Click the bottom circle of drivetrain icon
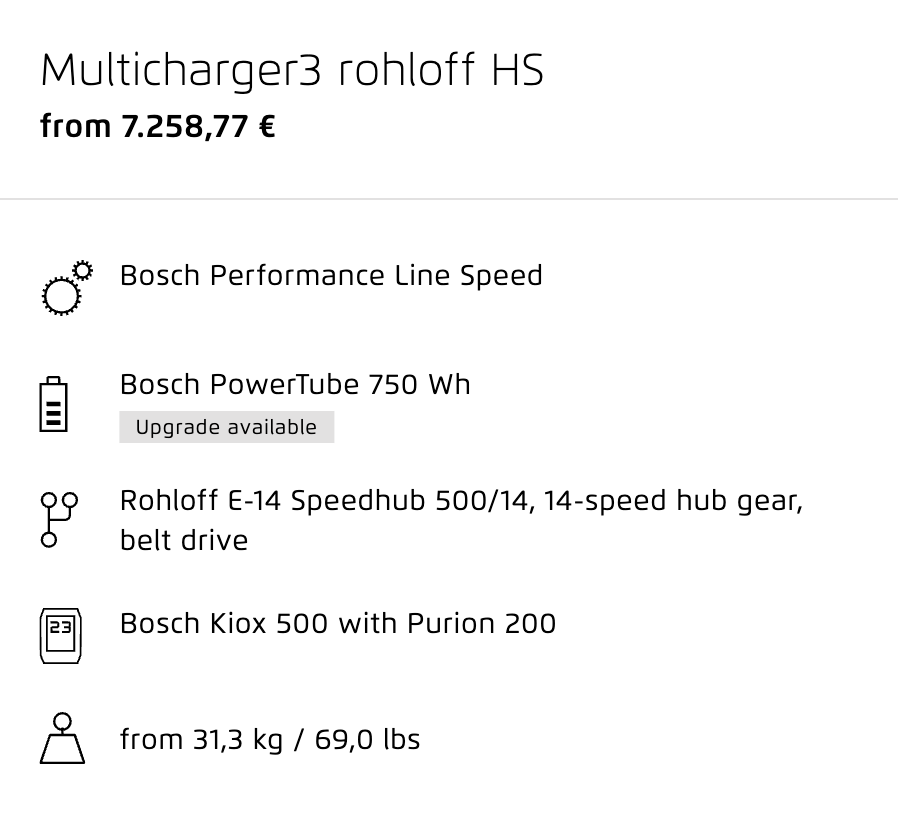898x828 pixels. click(x=49, y=539)
